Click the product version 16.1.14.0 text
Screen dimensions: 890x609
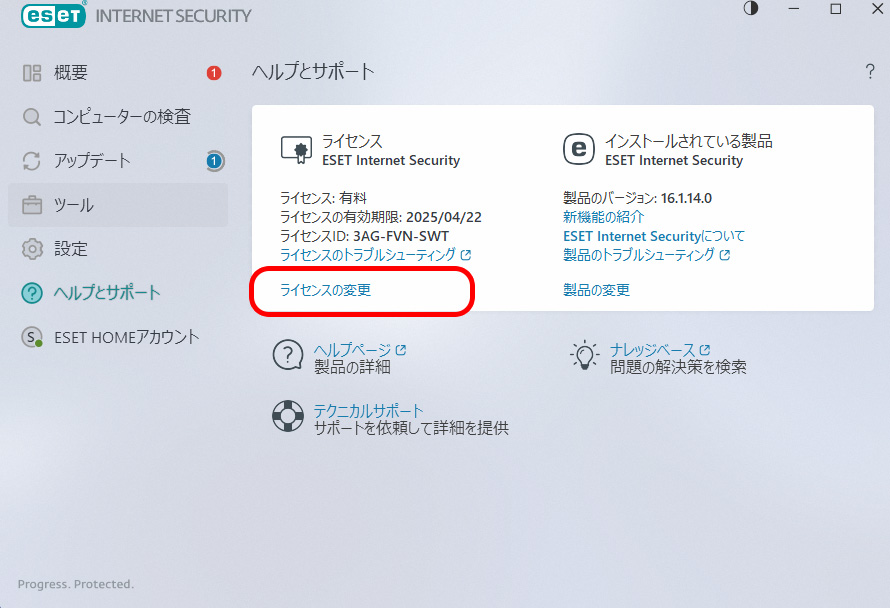click(x=686, y=198)
